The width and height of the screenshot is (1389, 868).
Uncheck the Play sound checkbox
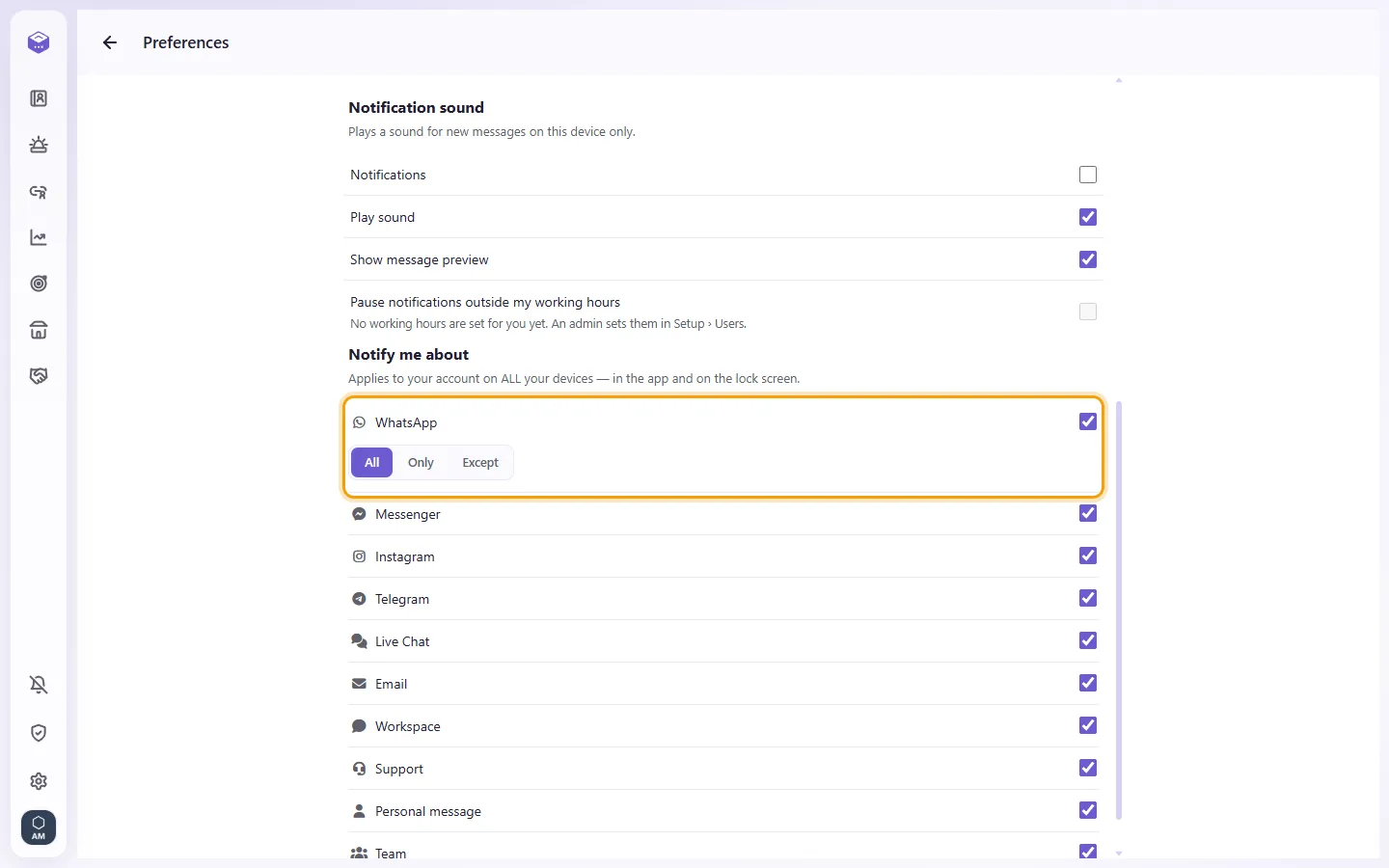click(1088, 217)
